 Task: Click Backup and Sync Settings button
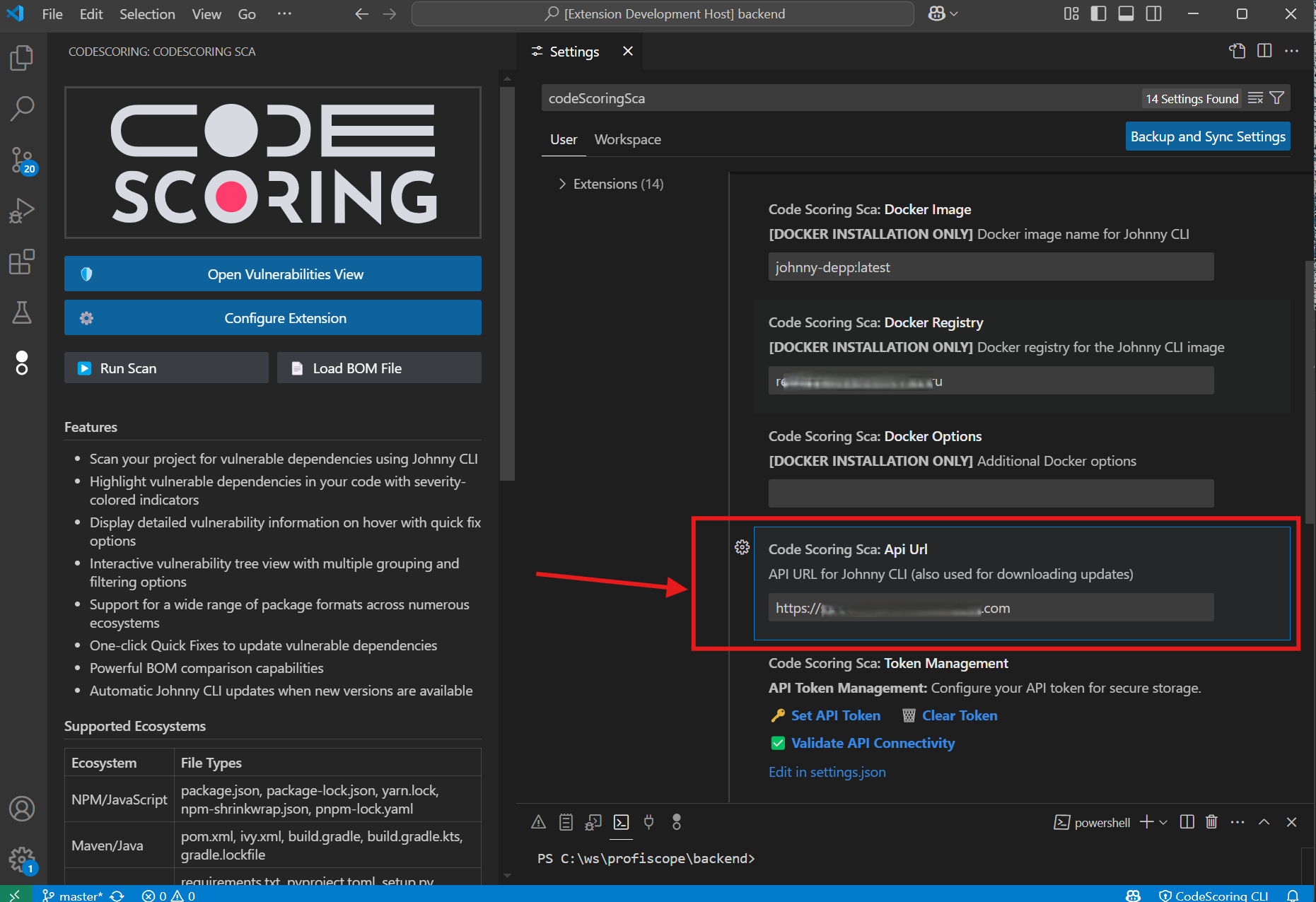1208,136
